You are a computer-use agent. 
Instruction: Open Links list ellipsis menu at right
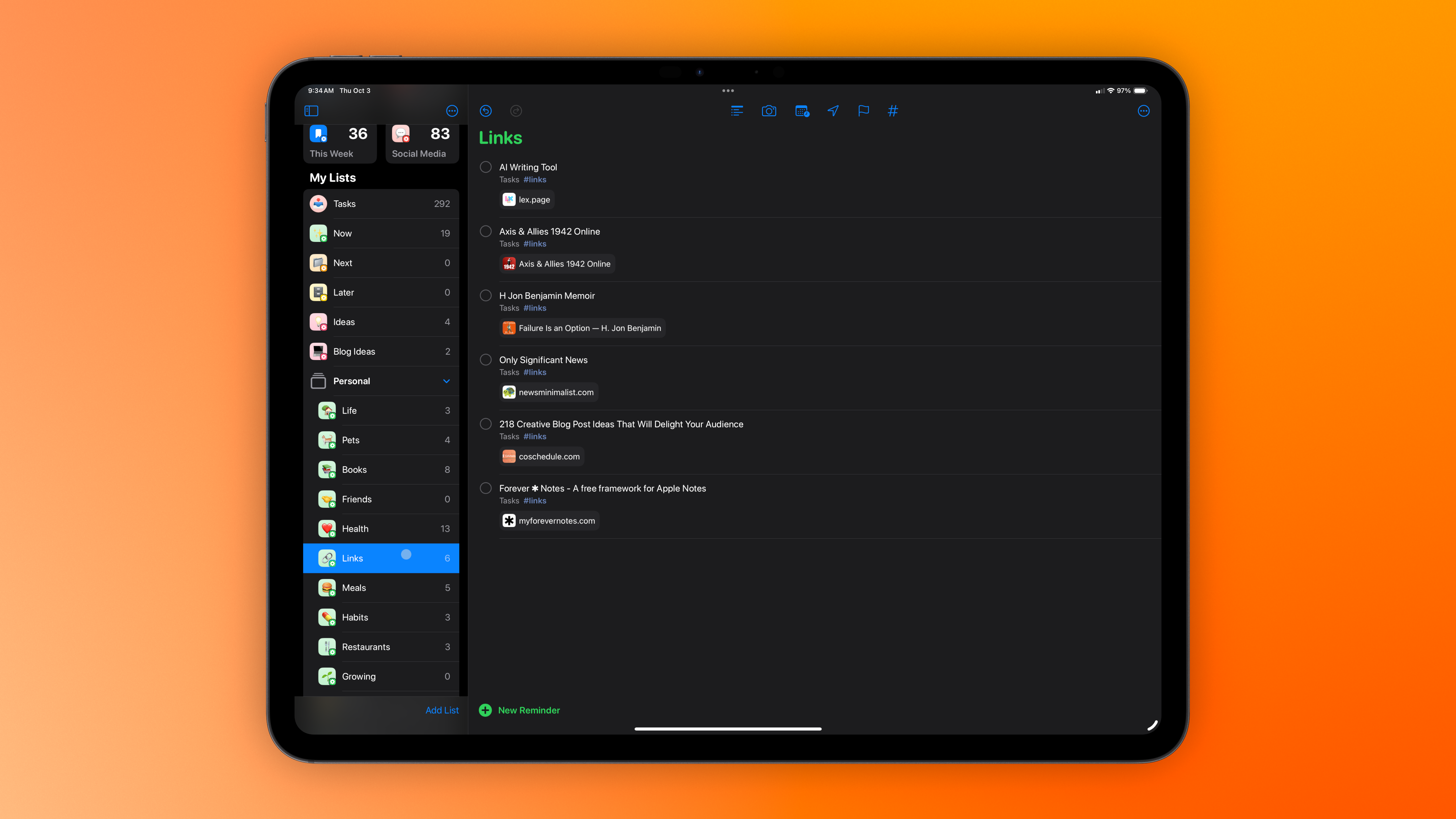[1143, 111]
